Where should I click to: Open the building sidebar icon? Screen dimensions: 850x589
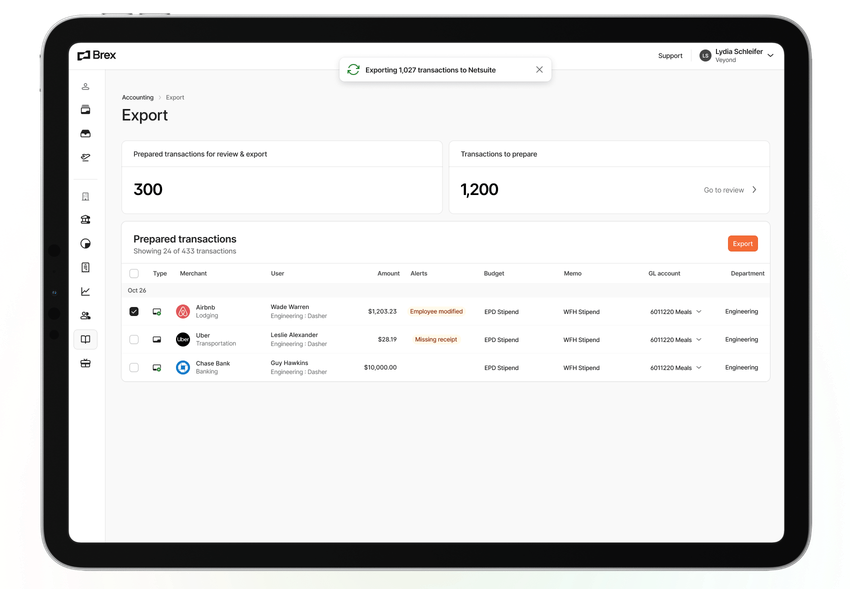[x=85, y=197]
